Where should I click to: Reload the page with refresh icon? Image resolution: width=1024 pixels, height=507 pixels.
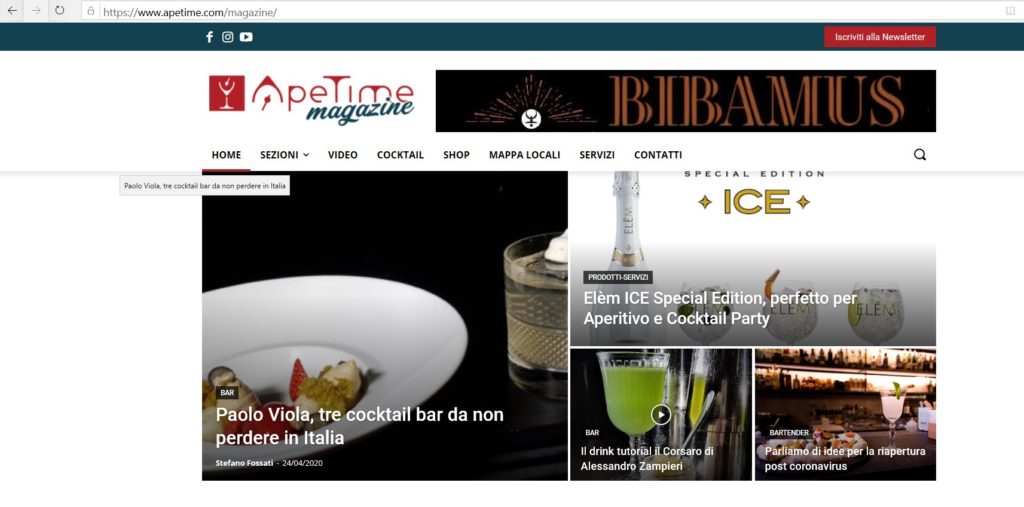(x=59, y=10)
